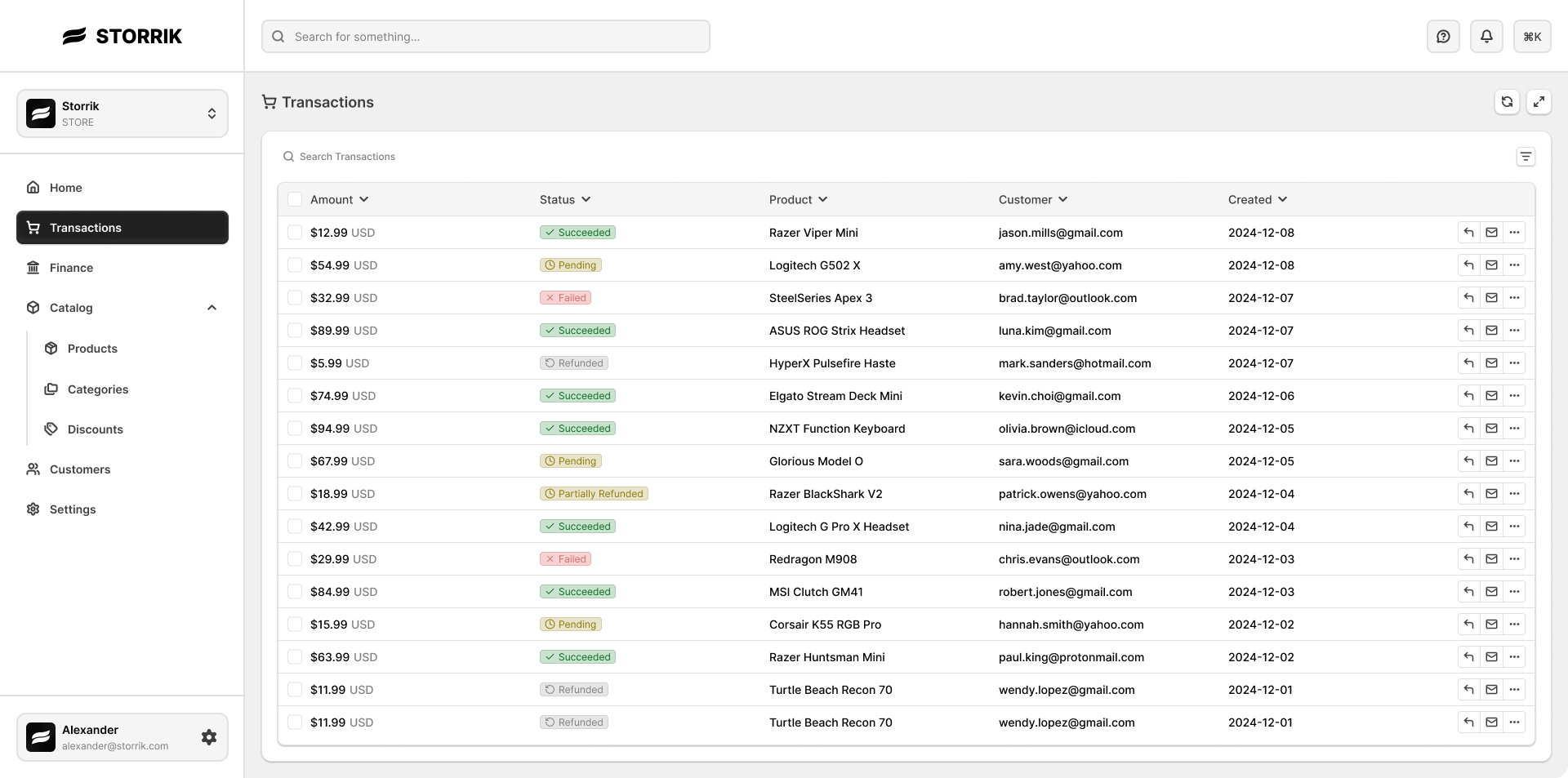Email customer amy.west@yahoo.com via envelope icon
Image resolution: width=1568 pixels, height=778 pixels.
[x=1491, y=265]
